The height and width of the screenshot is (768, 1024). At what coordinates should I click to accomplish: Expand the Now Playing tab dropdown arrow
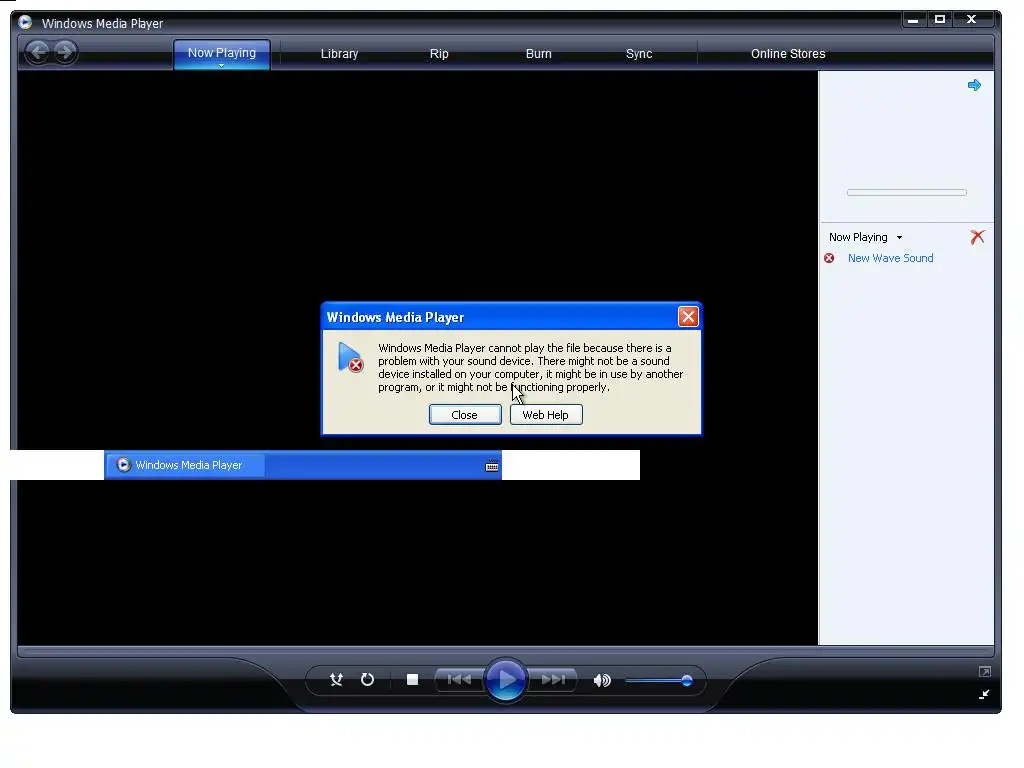tap(221, 65)
